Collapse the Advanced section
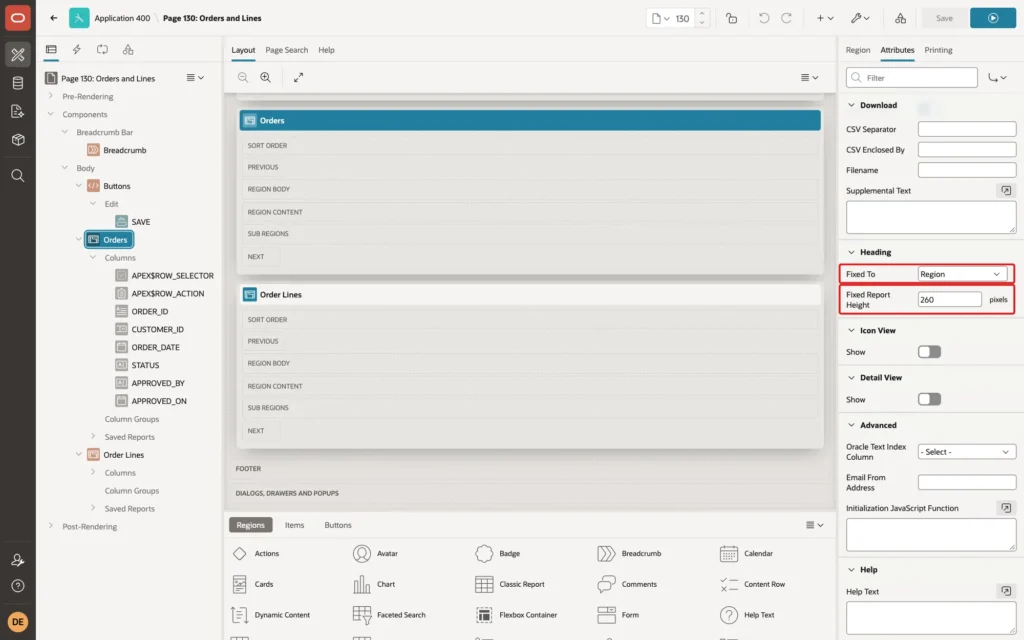Screen dimensions: 1024x640 coord(851,425)
